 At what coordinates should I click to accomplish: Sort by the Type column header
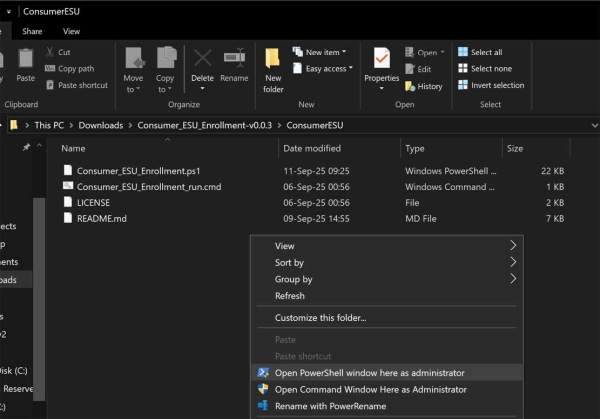click(x=415, y=148)
